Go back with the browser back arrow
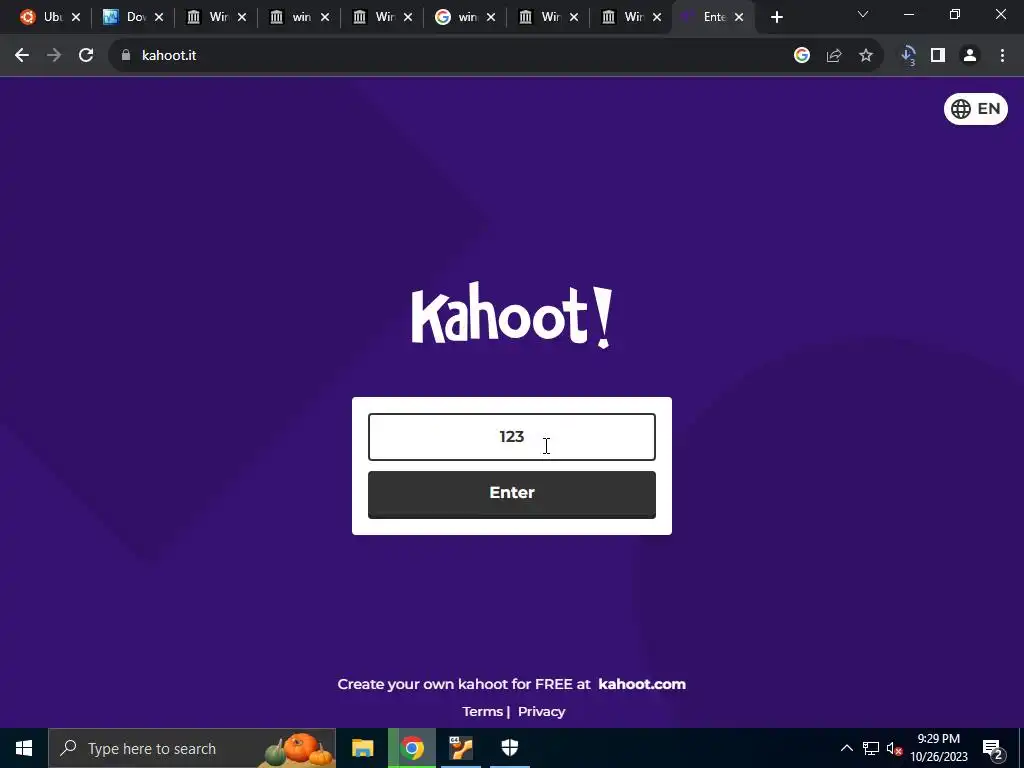The image size is (1024, 768). (22, 56)
